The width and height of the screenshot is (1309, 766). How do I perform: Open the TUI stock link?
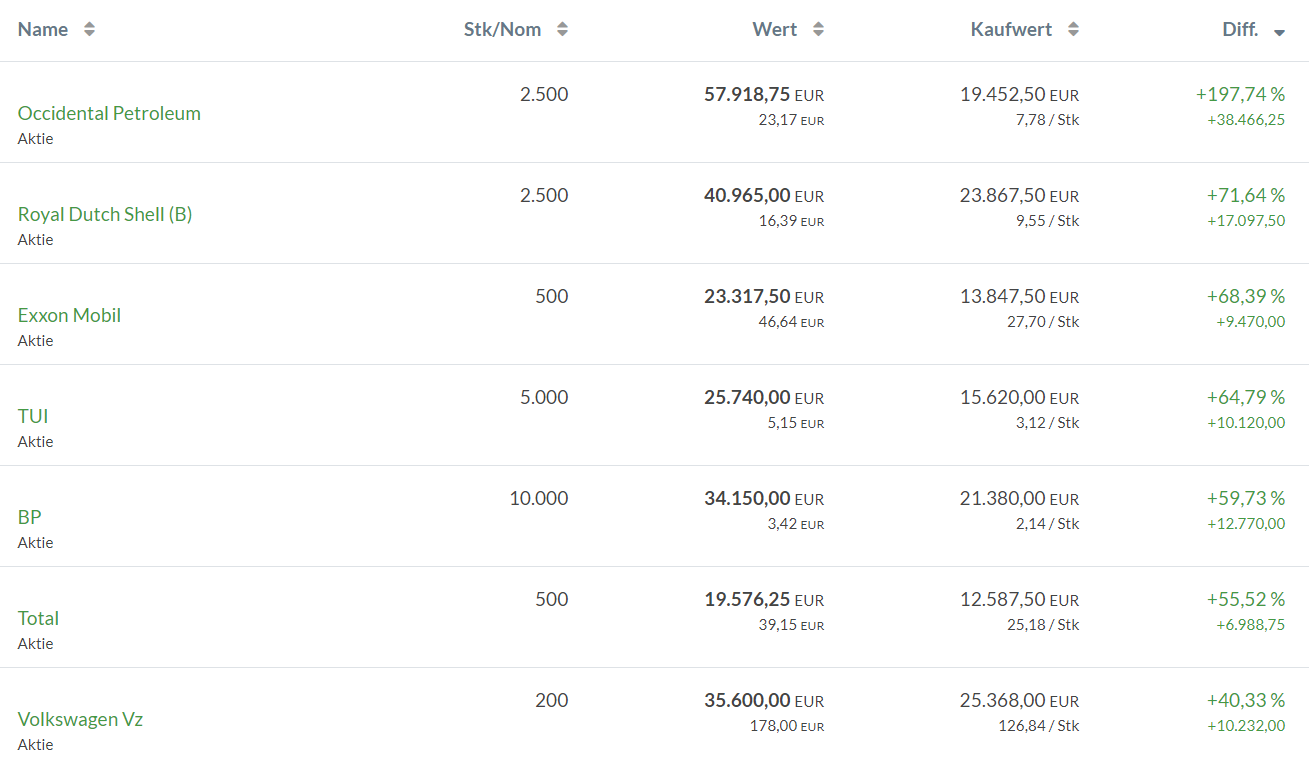point(33,416)
